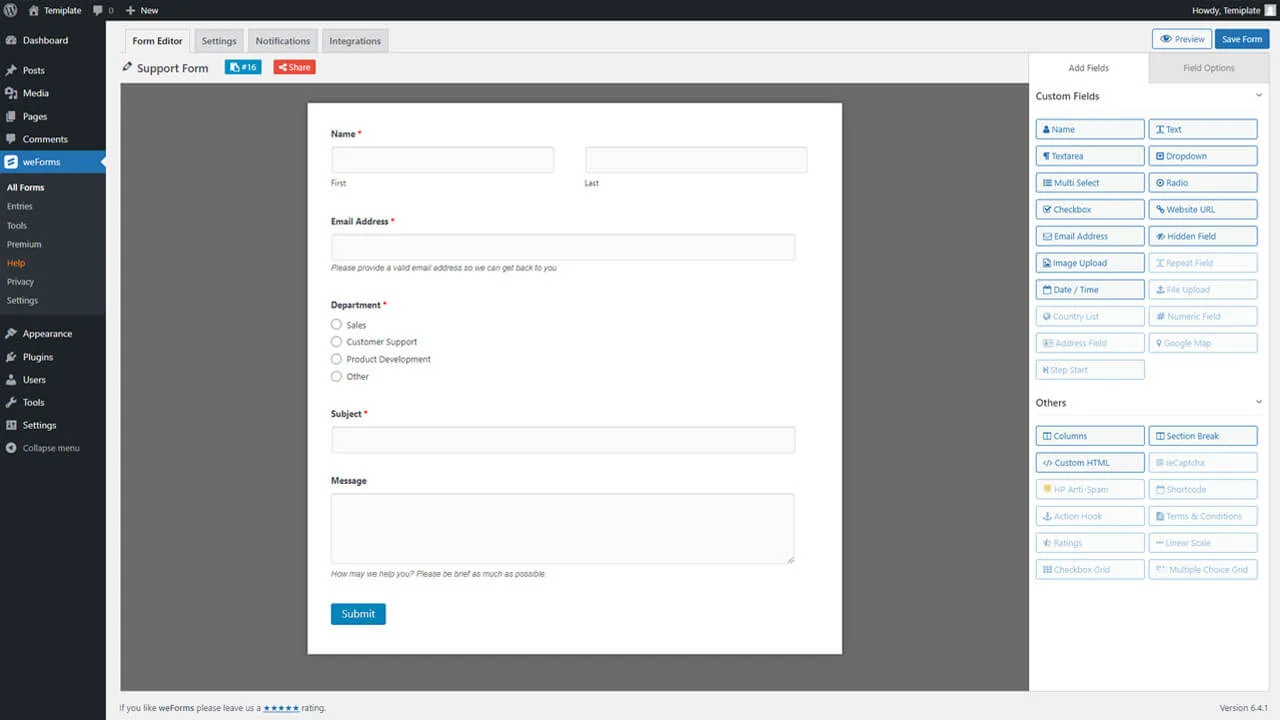Click the pencil icon to rename Support Form
This screenshot has height=720, width=1280.
pyautogui.click(x=127, y=67)
